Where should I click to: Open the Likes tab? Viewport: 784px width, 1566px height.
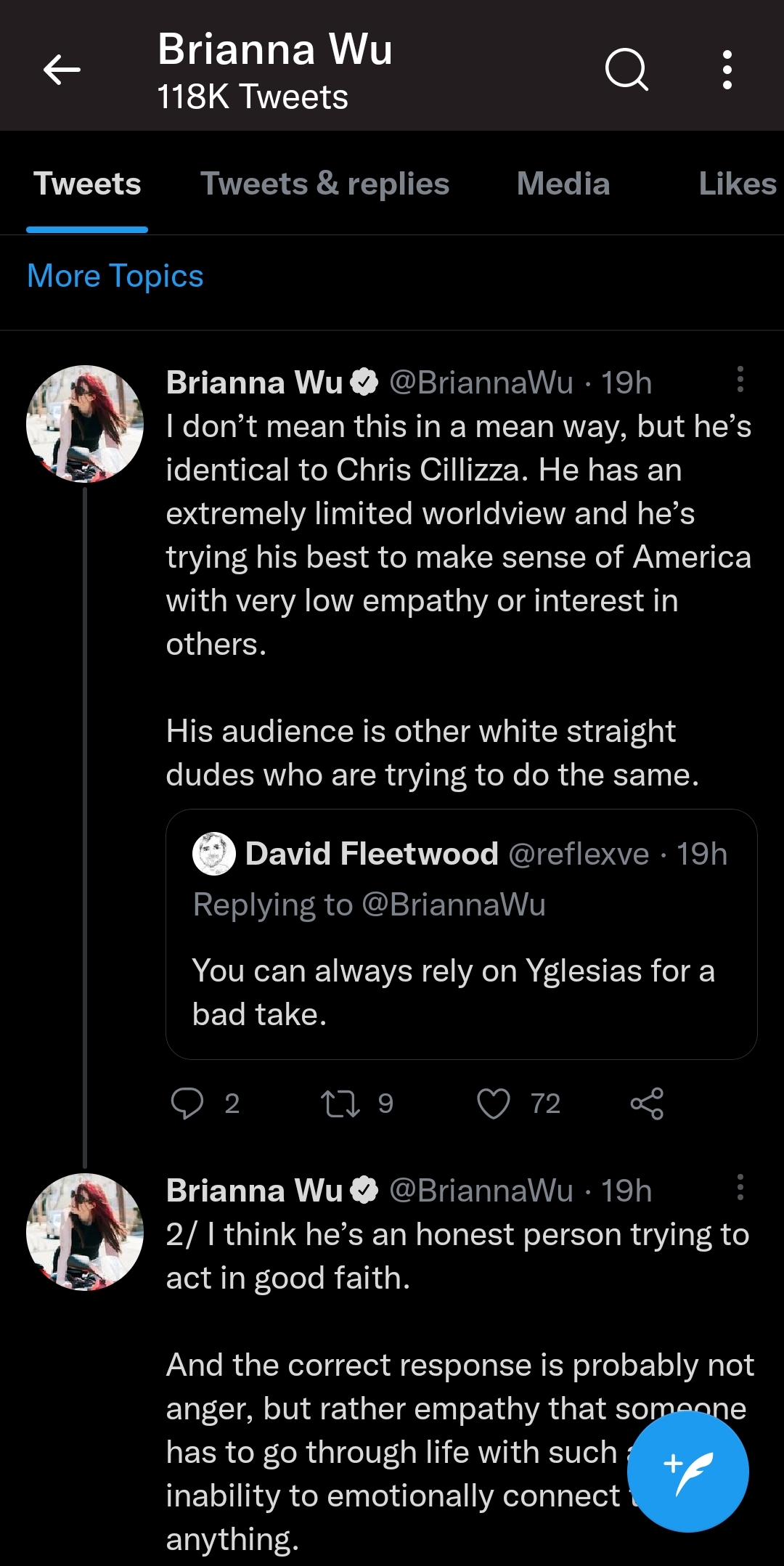[738, 184]
